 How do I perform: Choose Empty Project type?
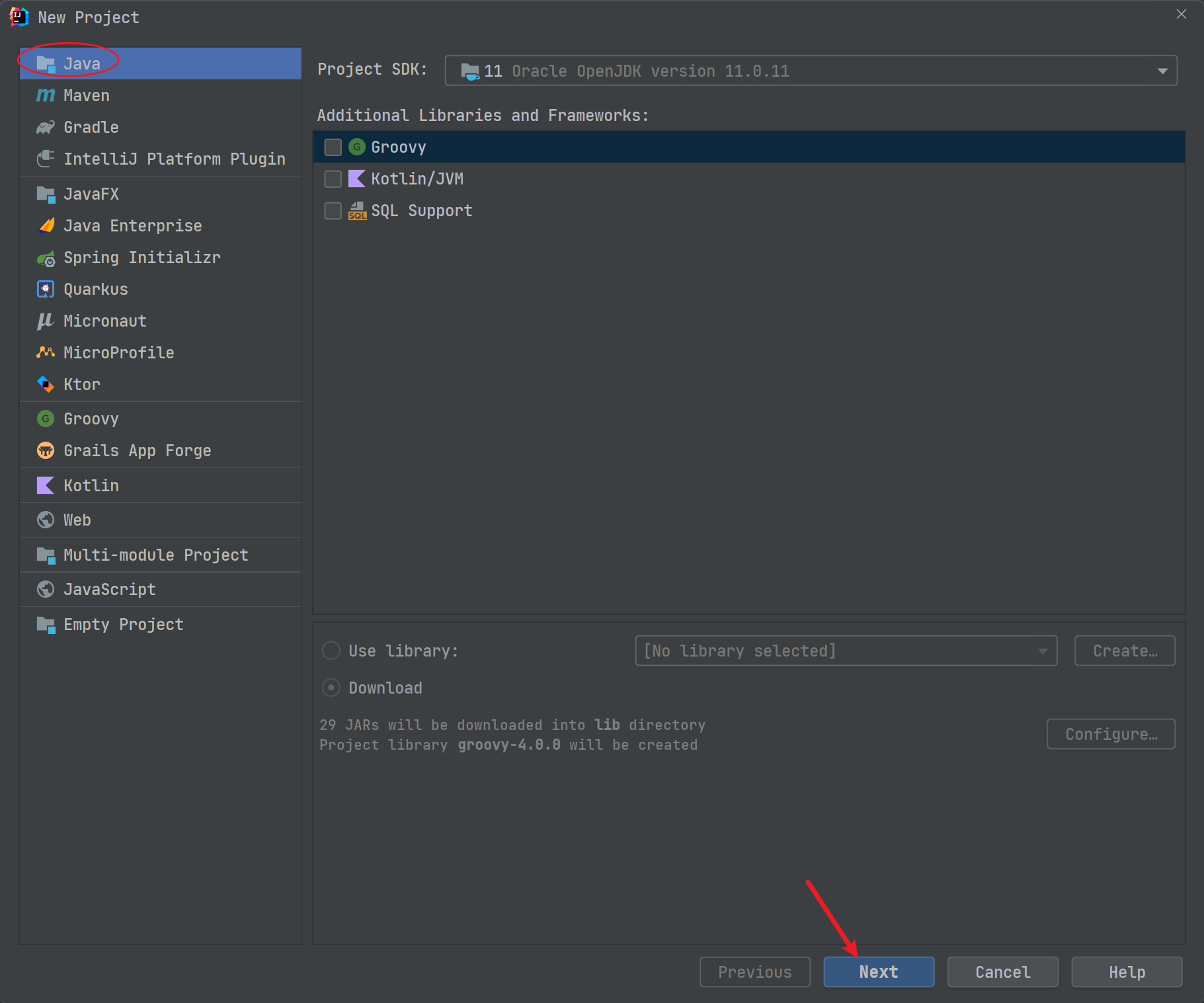(161, 624)
